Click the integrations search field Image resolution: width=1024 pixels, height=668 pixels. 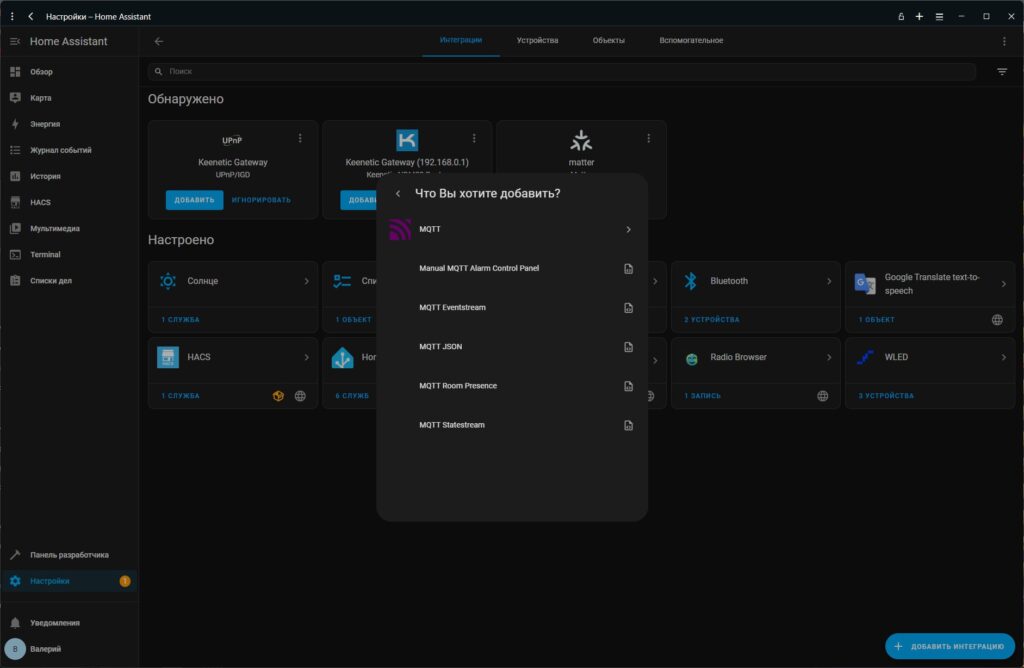[x=560, y=72]
